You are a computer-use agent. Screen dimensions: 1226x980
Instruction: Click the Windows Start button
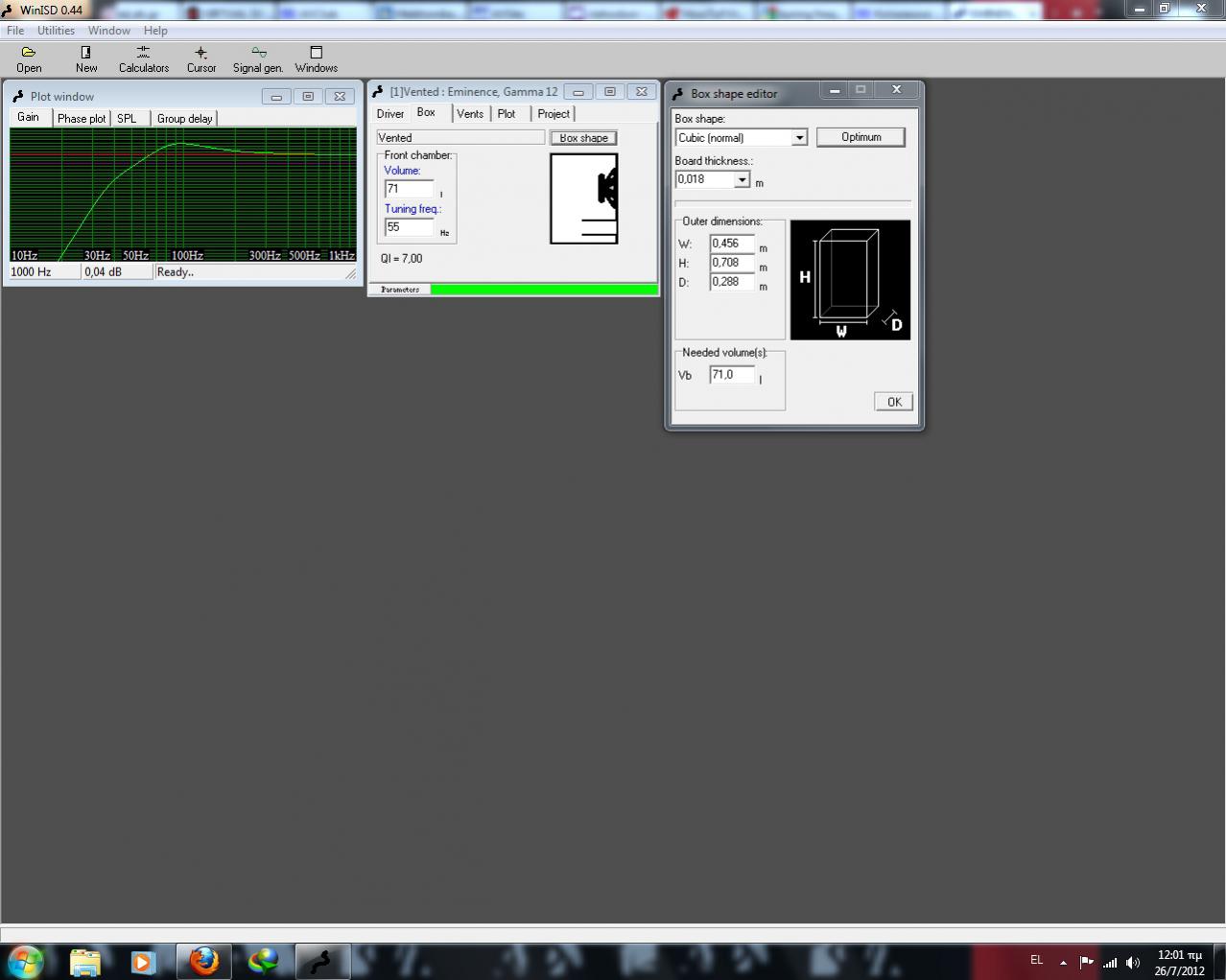(x=26, y=961)
